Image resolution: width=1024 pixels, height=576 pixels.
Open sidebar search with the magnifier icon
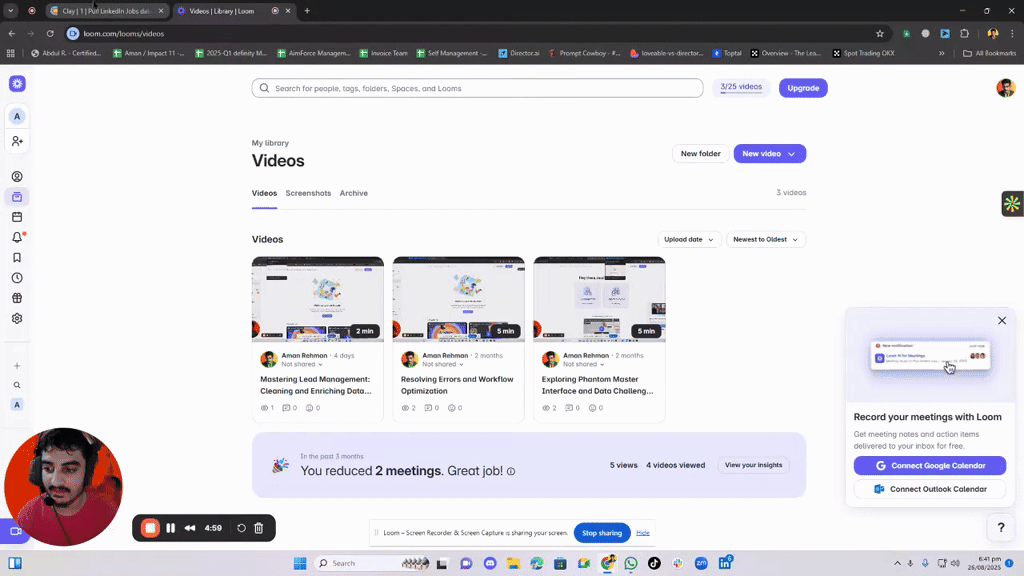(17, 384)
